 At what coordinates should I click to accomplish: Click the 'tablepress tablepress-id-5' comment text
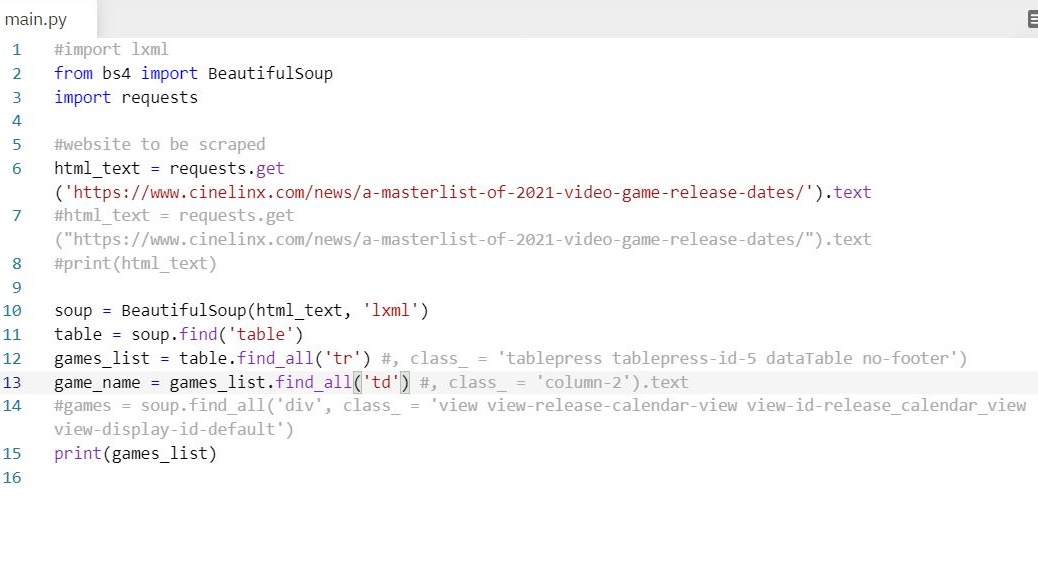coord(630,359)
